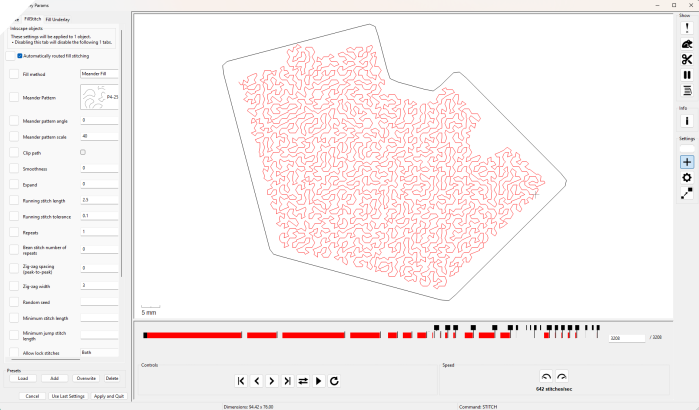Open the Meander Pattern selector
This screenshot has height=410, width=699.
click(x=99, y=97)
